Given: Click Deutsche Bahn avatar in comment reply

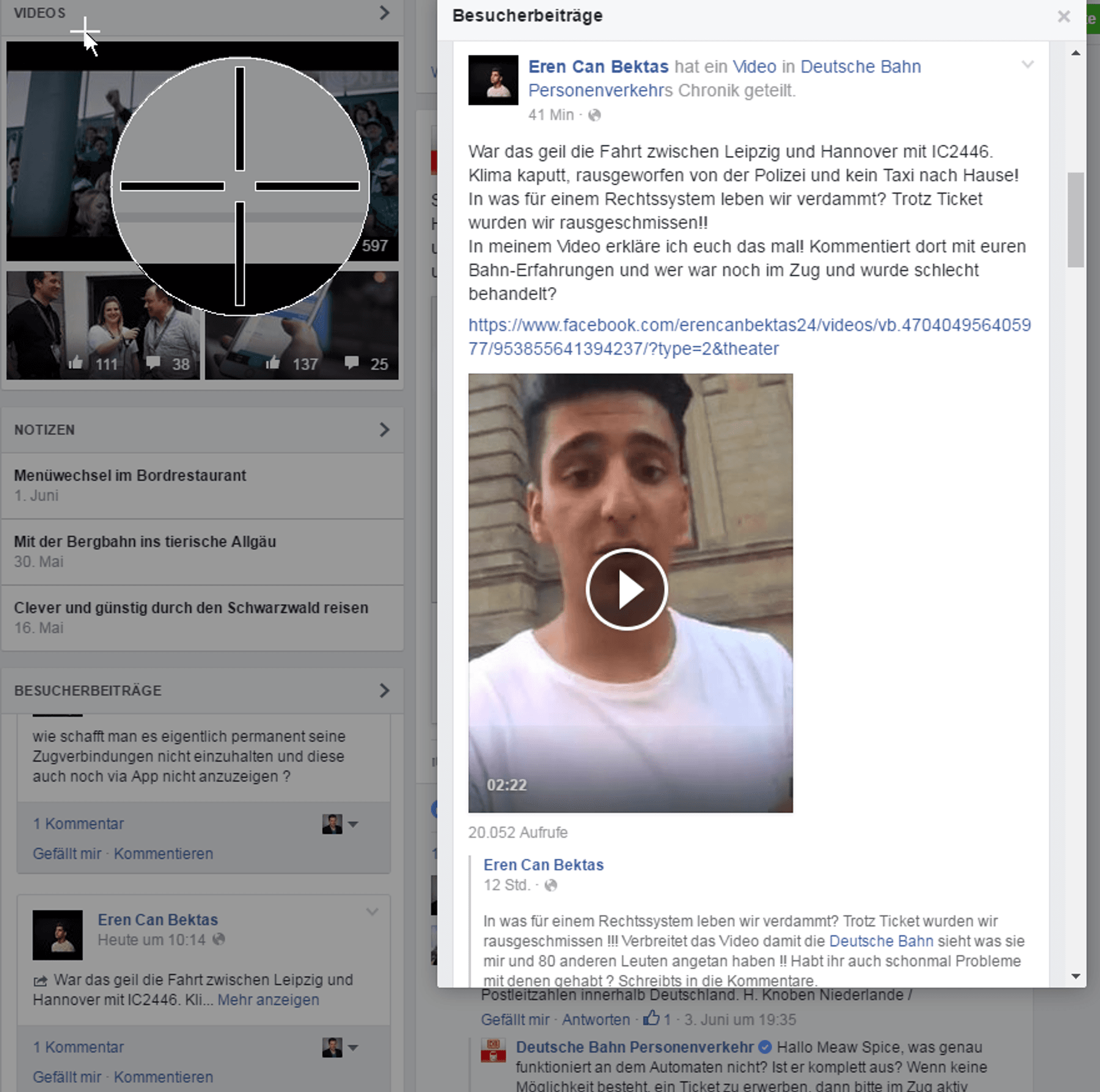Looking at the screenshot, I should pos(493,1050).
